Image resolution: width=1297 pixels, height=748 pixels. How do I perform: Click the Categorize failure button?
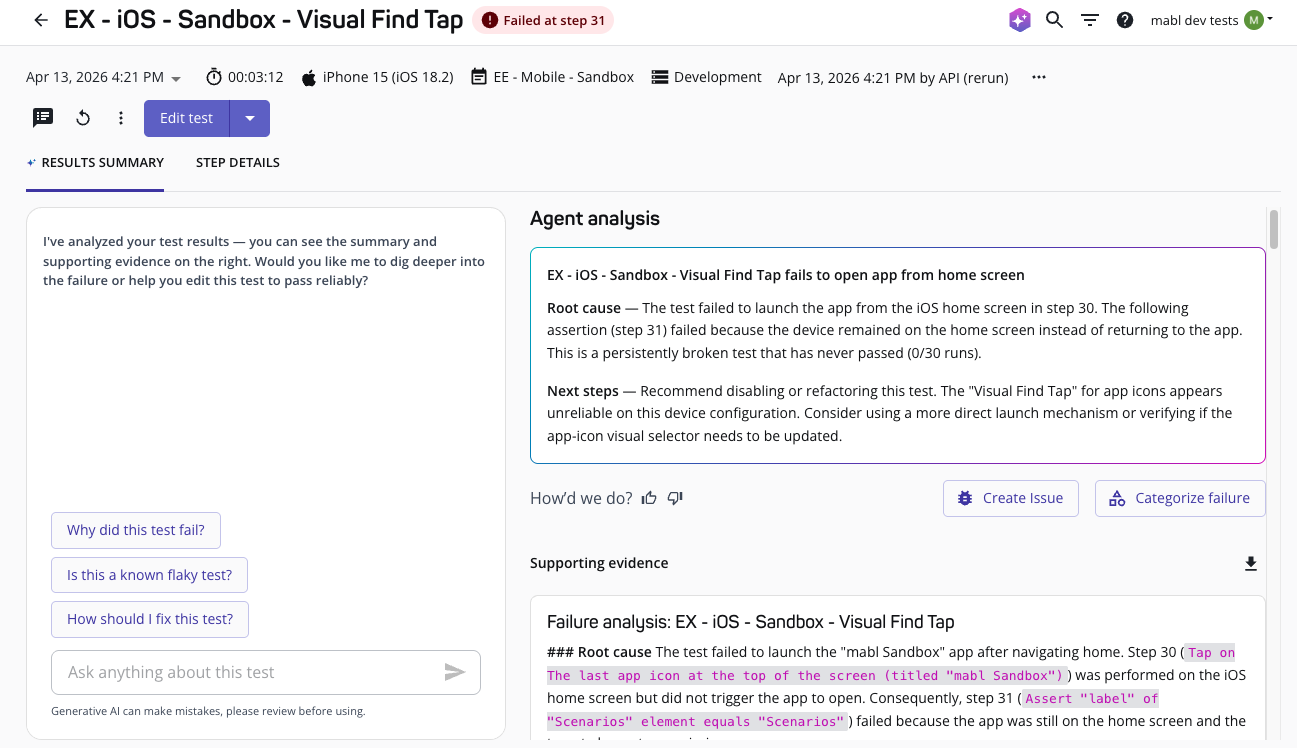1180,498
